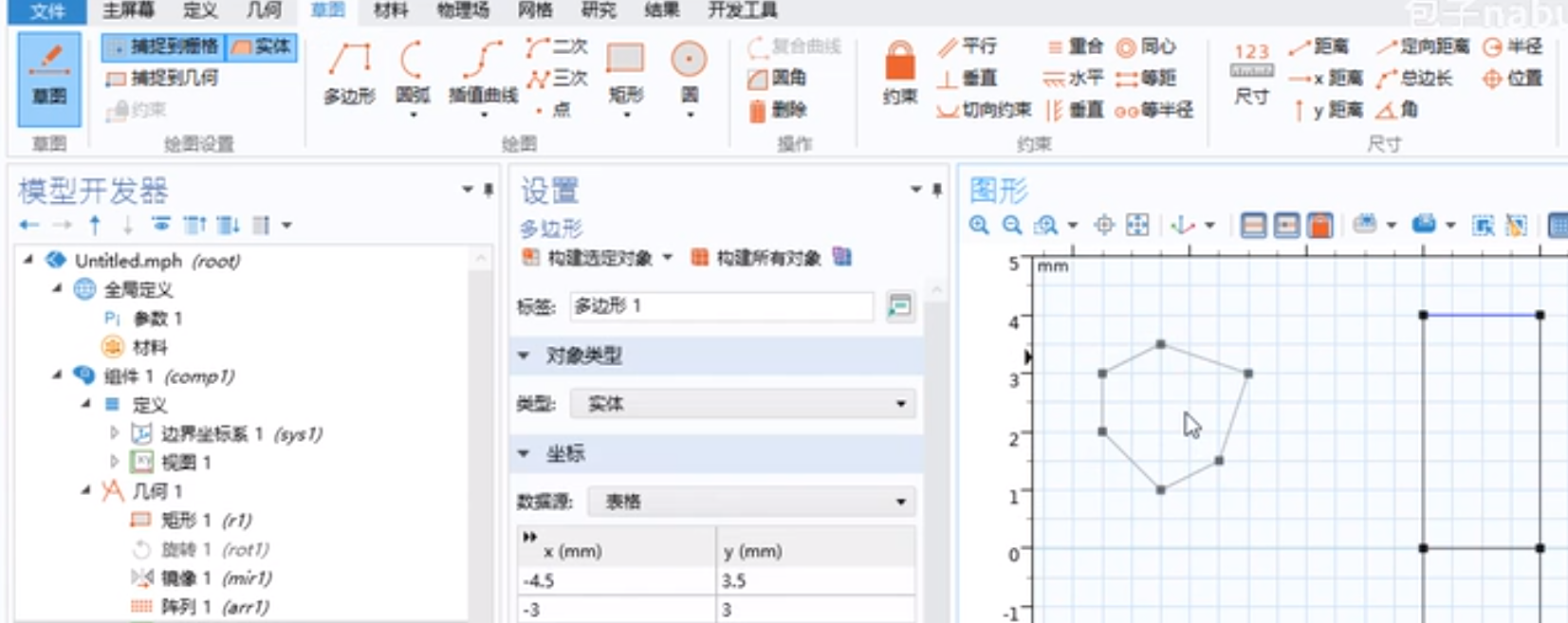Collapse the 对象类型 section
The height and width of the screenshot is (623, 1568).
tap(524, 356)
